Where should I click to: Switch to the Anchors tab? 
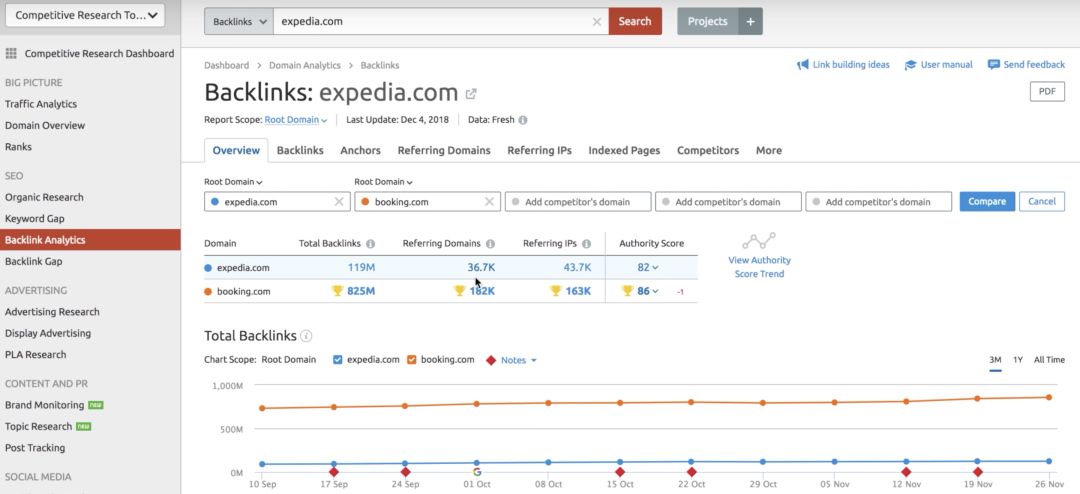[360, 150]
